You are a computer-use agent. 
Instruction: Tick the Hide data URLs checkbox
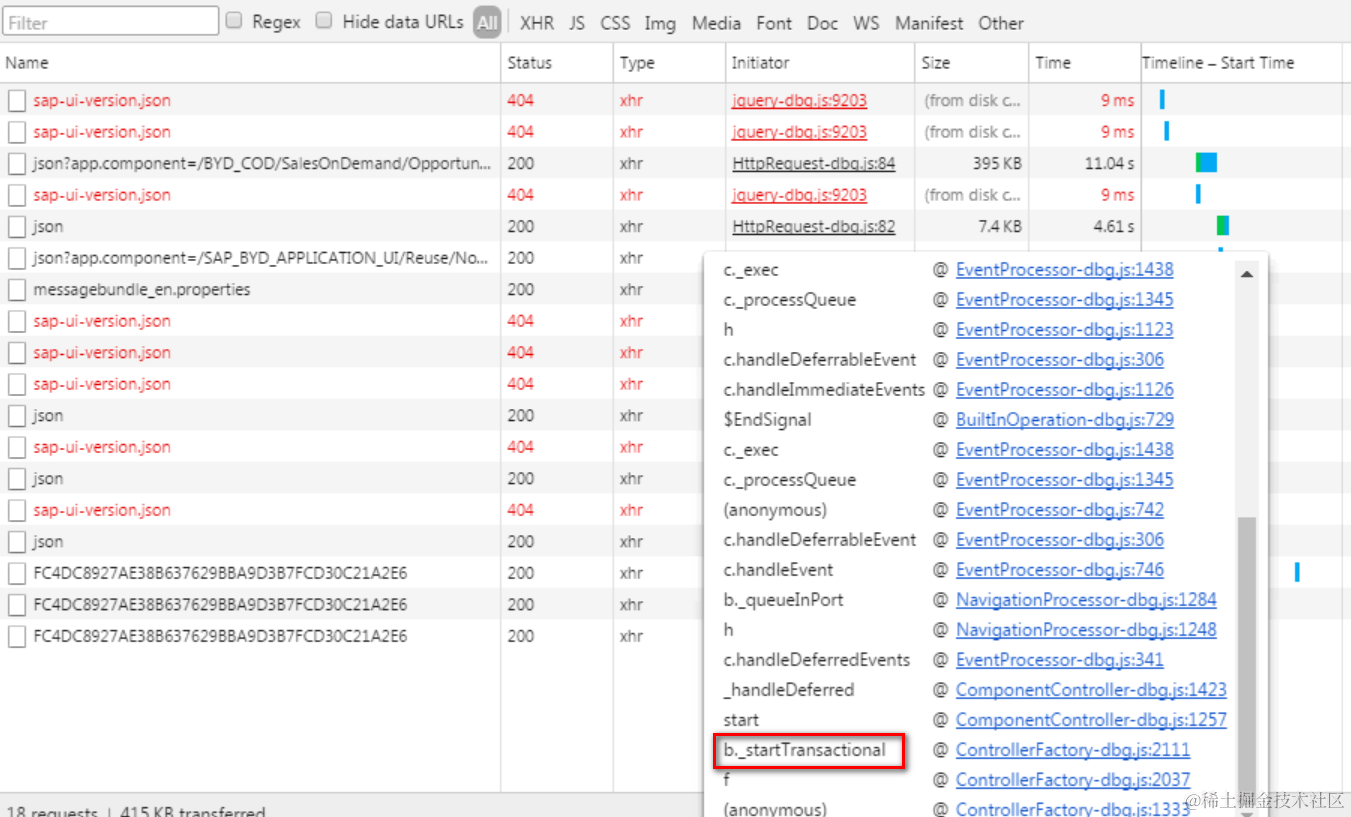point(324,20)
